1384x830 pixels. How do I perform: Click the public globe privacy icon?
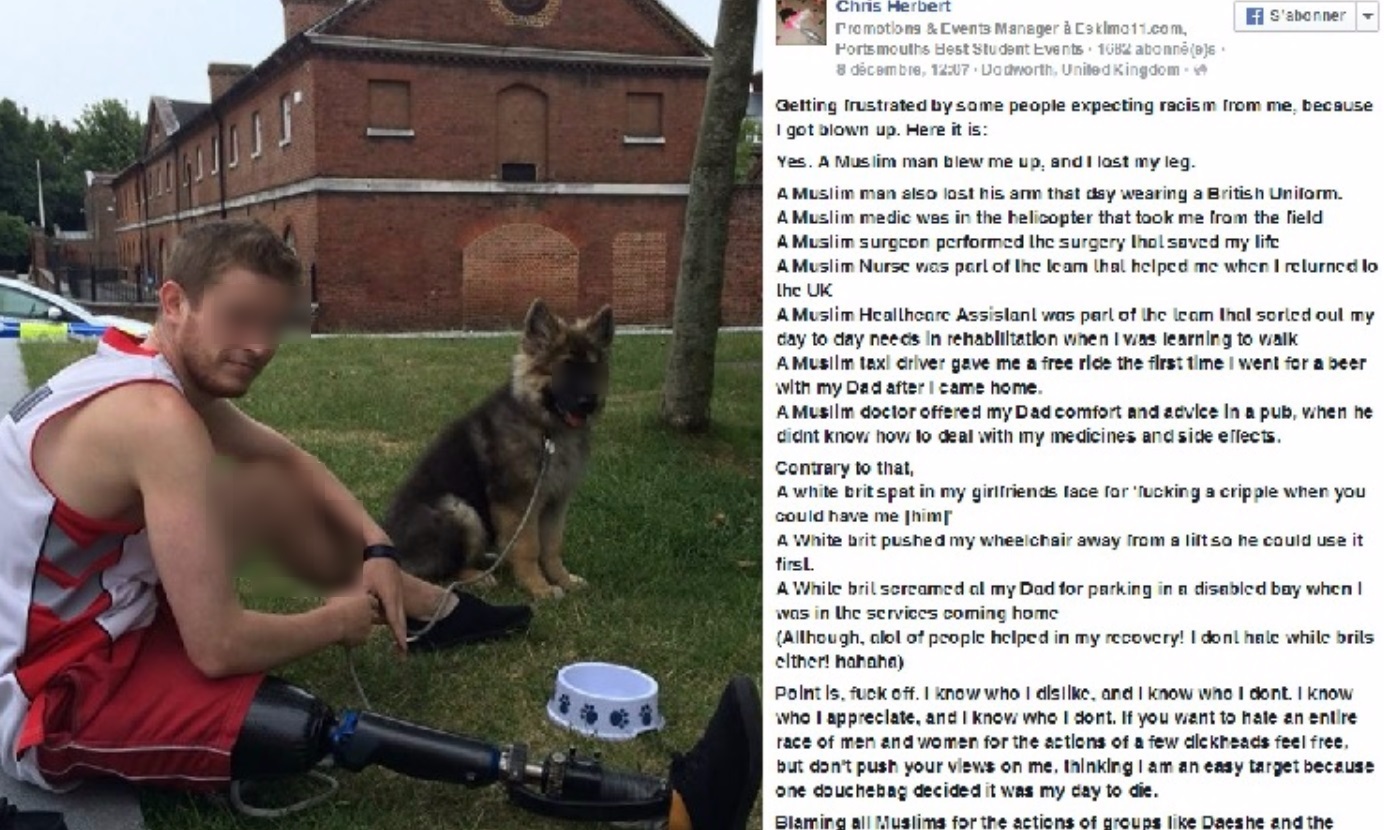[1201, 70]
